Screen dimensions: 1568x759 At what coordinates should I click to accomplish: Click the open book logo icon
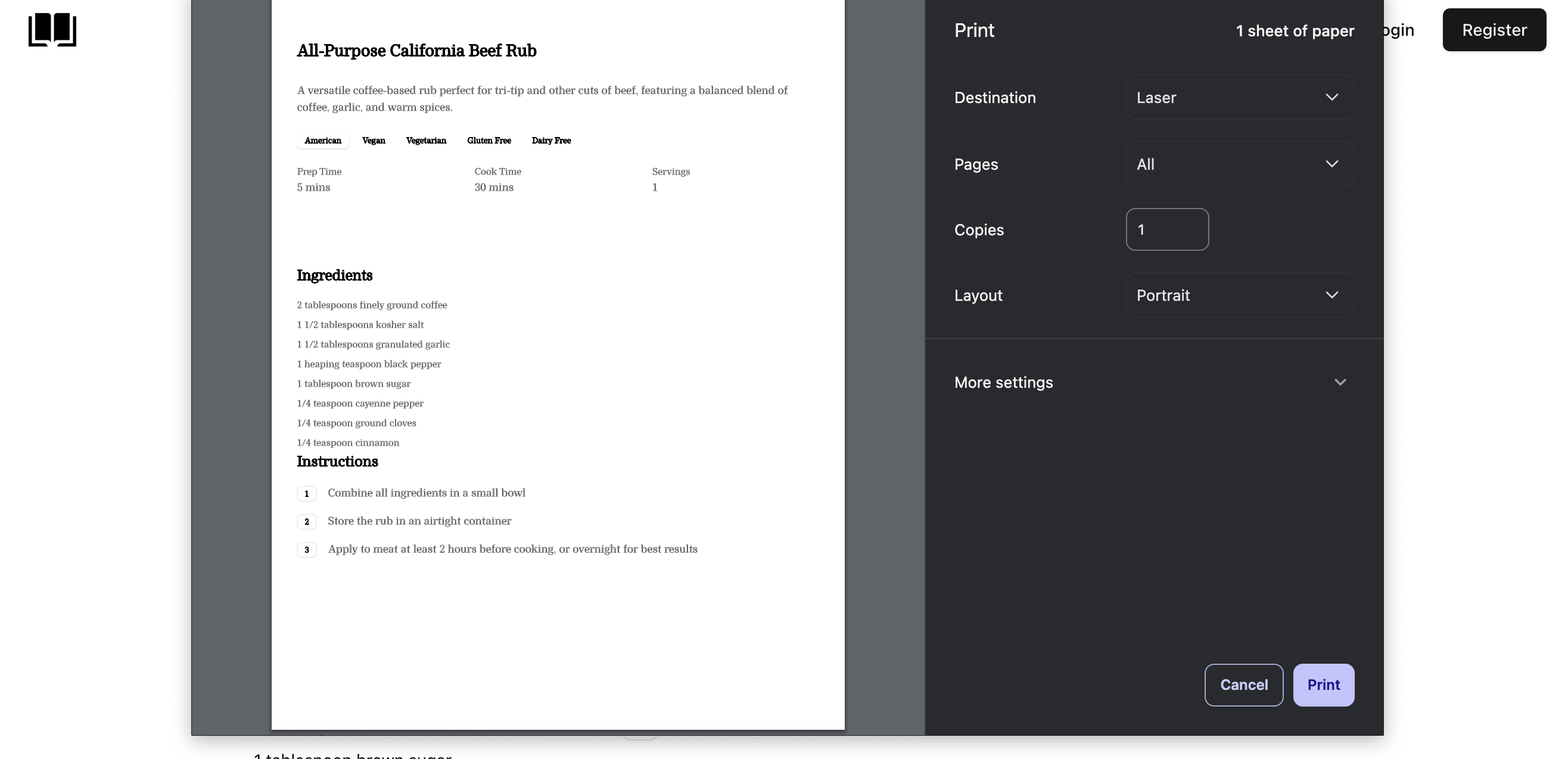[x=52, y=30]
